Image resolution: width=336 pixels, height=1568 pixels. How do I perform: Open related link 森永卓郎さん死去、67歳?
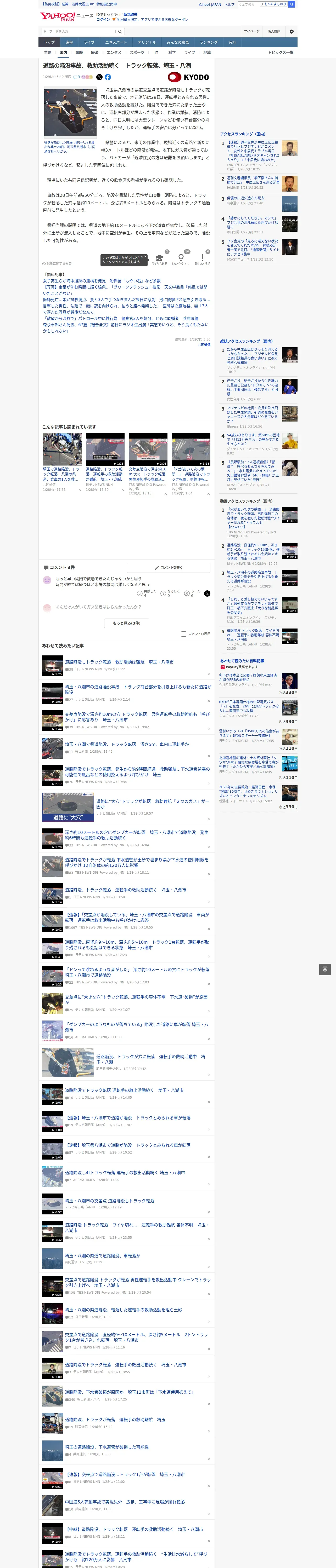pyautogui.click(x=125, y=328)
